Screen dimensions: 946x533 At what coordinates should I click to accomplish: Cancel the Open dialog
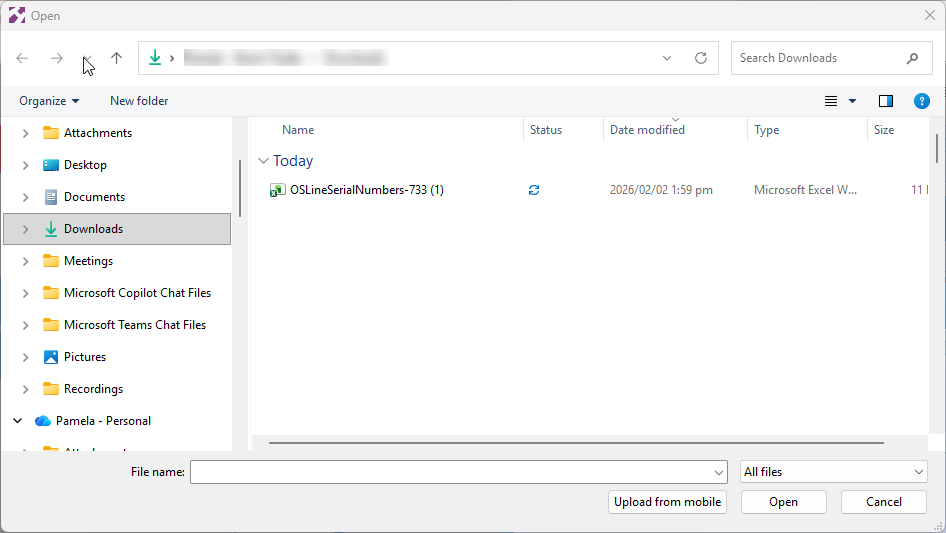click(884, 502)
